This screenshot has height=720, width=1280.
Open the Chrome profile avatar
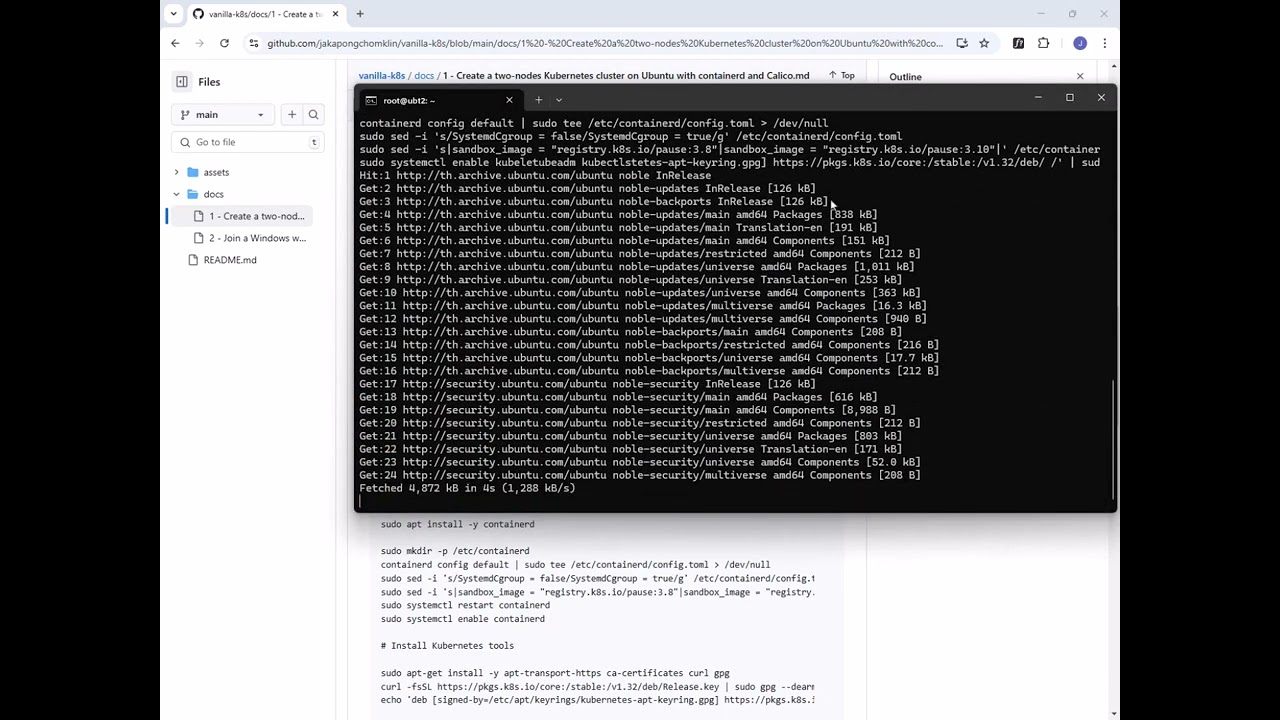click(x=1080, y=43)
